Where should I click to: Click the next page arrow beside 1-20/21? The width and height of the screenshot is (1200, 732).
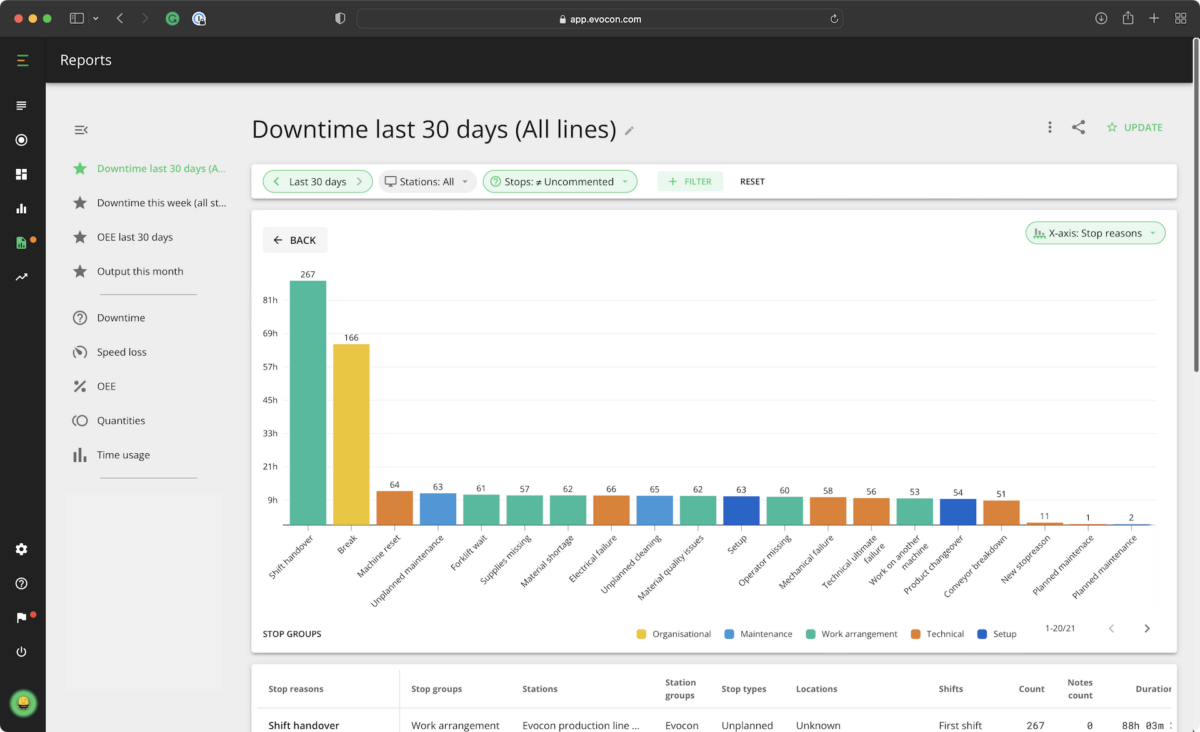click(x=1146, y=628)
